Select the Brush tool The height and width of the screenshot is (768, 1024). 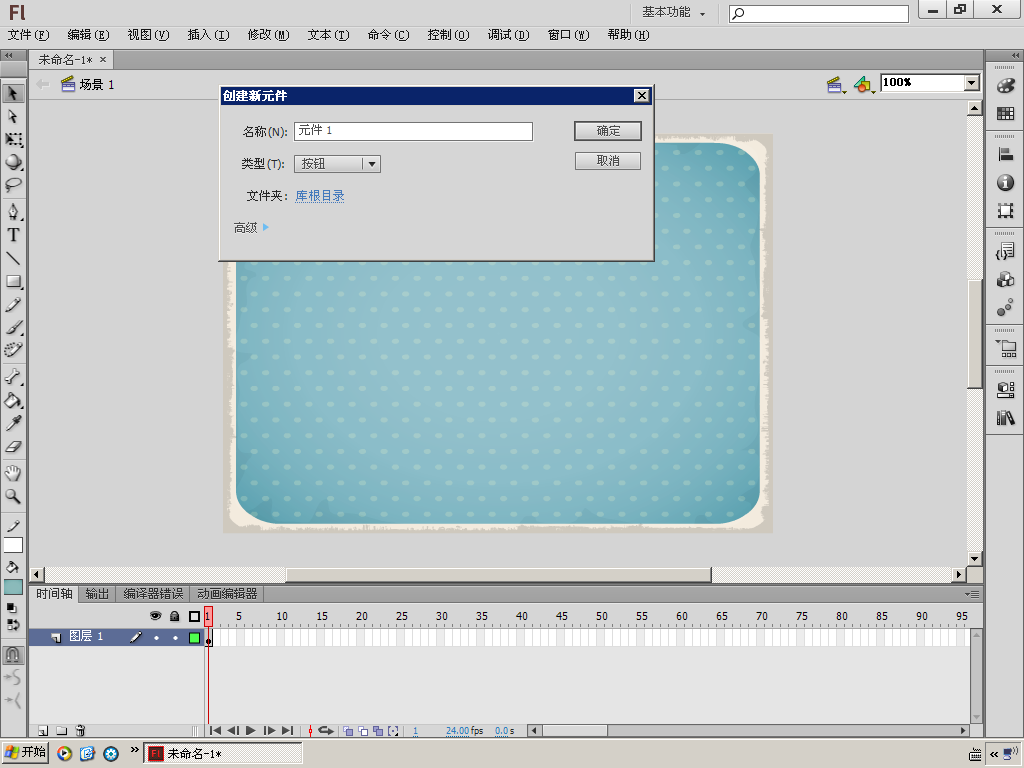(13, 327)
